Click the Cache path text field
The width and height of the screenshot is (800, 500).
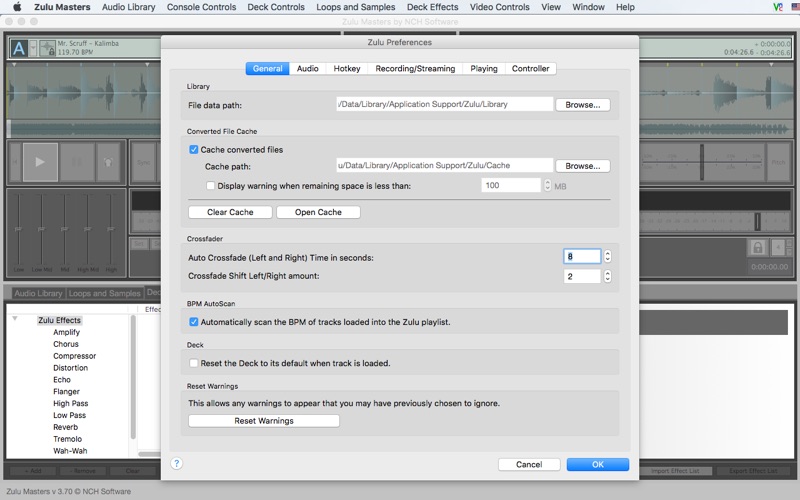pos(444,165)
